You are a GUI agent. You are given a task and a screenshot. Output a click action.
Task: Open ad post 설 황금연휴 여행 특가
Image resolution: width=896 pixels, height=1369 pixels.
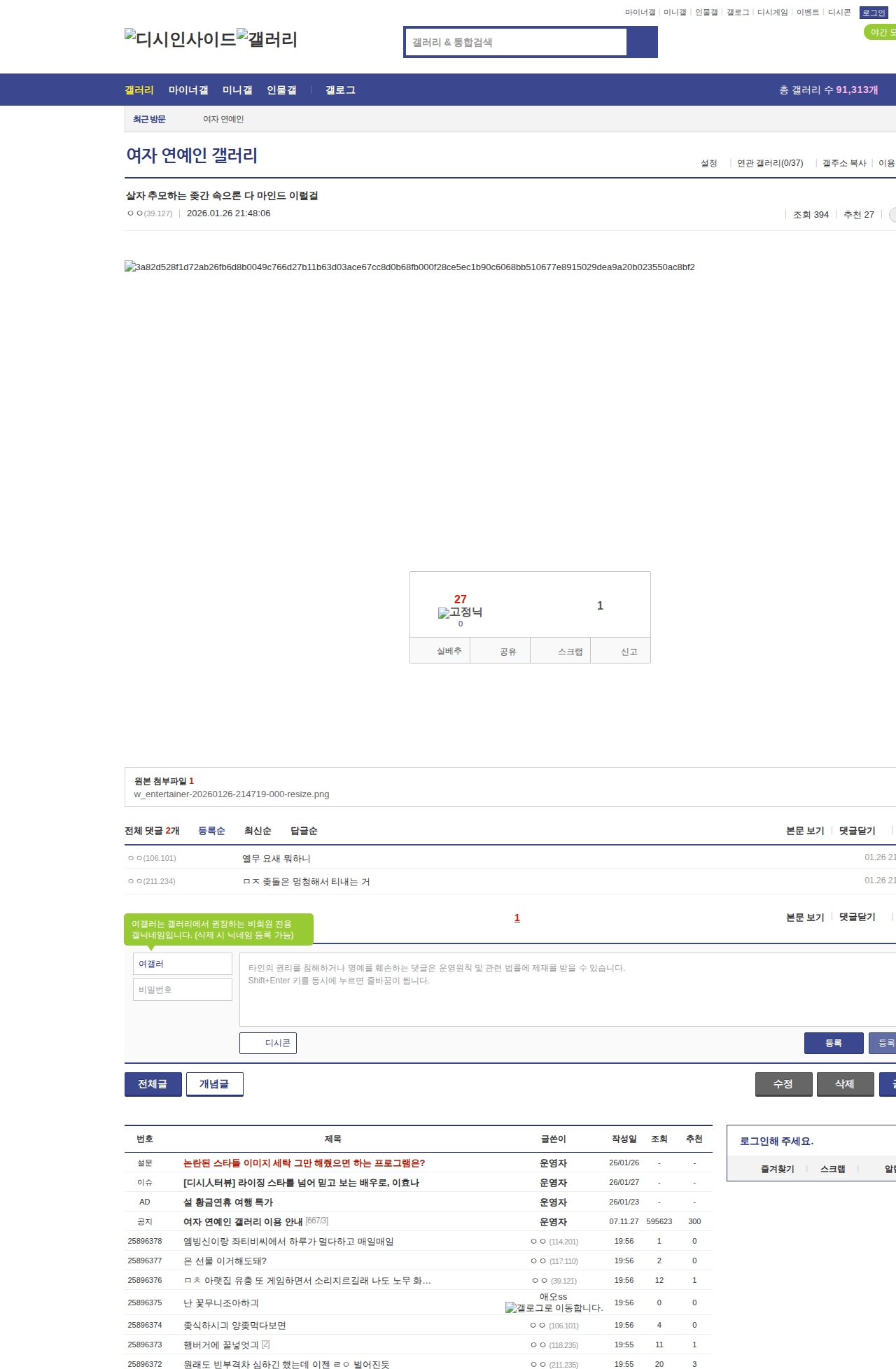[228, 1202]
